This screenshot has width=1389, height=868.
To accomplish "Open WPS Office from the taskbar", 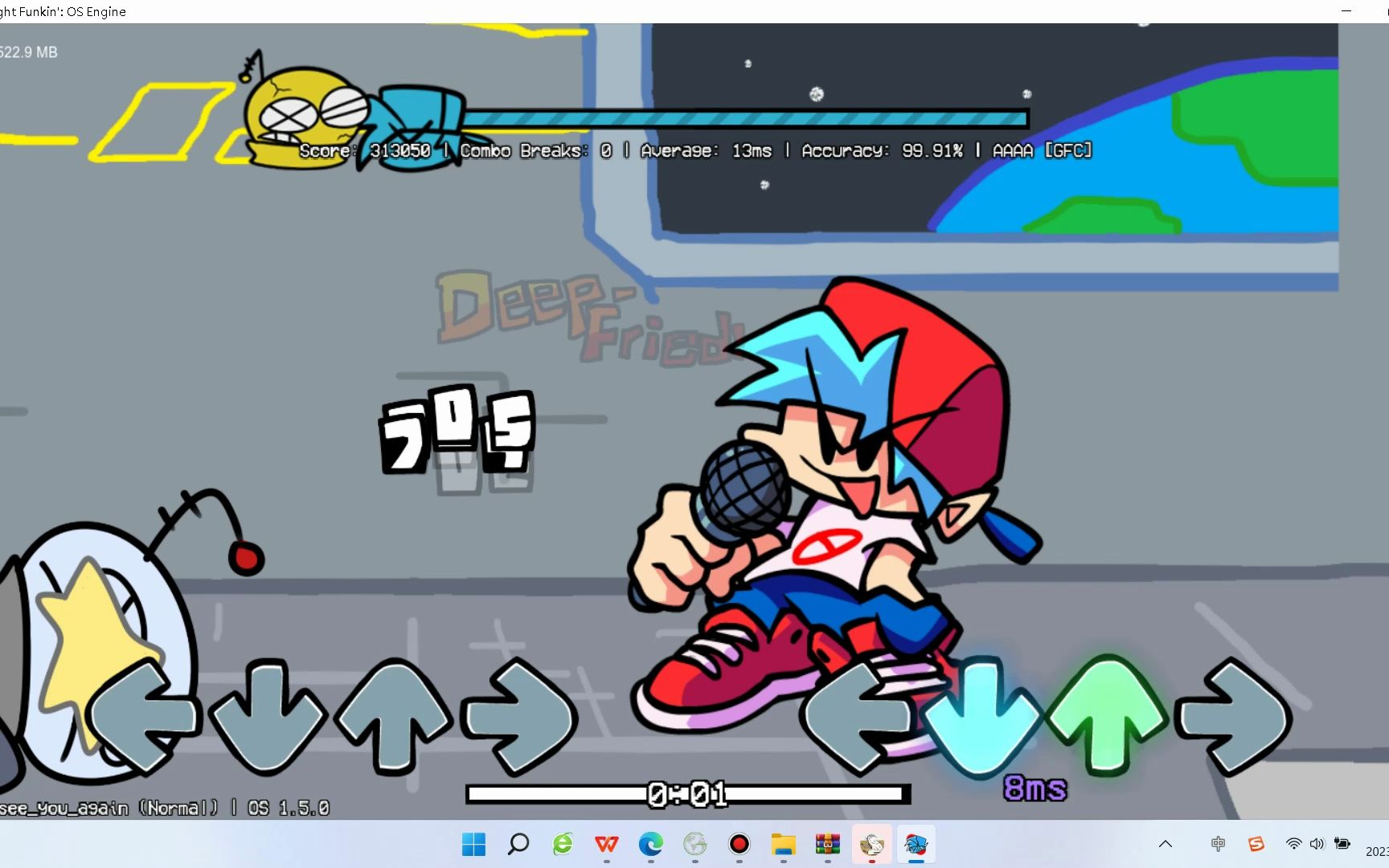I will point(607,844).
